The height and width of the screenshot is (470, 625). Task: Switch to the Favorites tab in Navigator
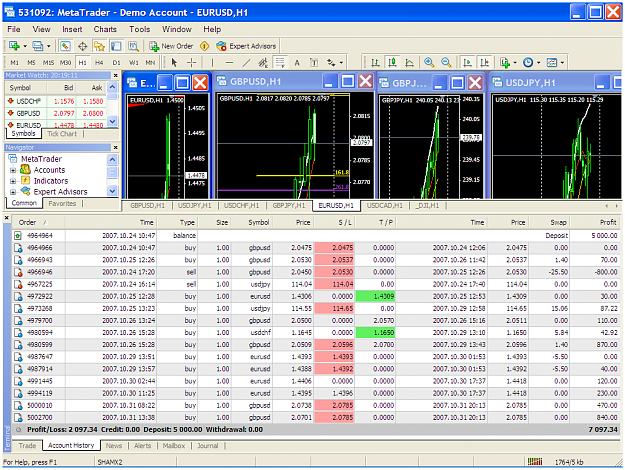[62, 203]
